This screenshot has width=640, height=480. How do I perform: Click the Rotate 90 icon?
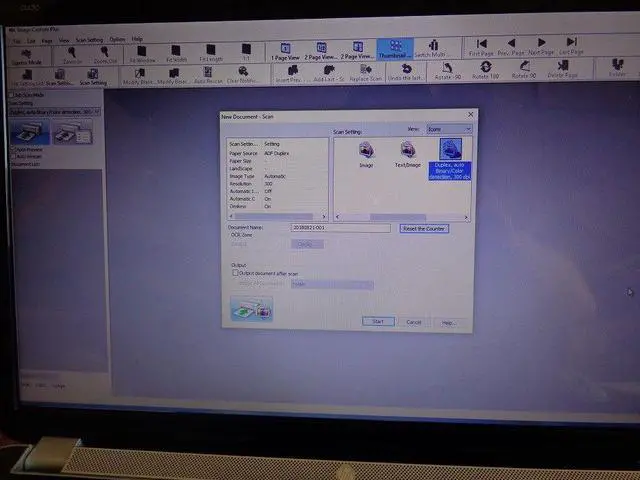[524, 70]
